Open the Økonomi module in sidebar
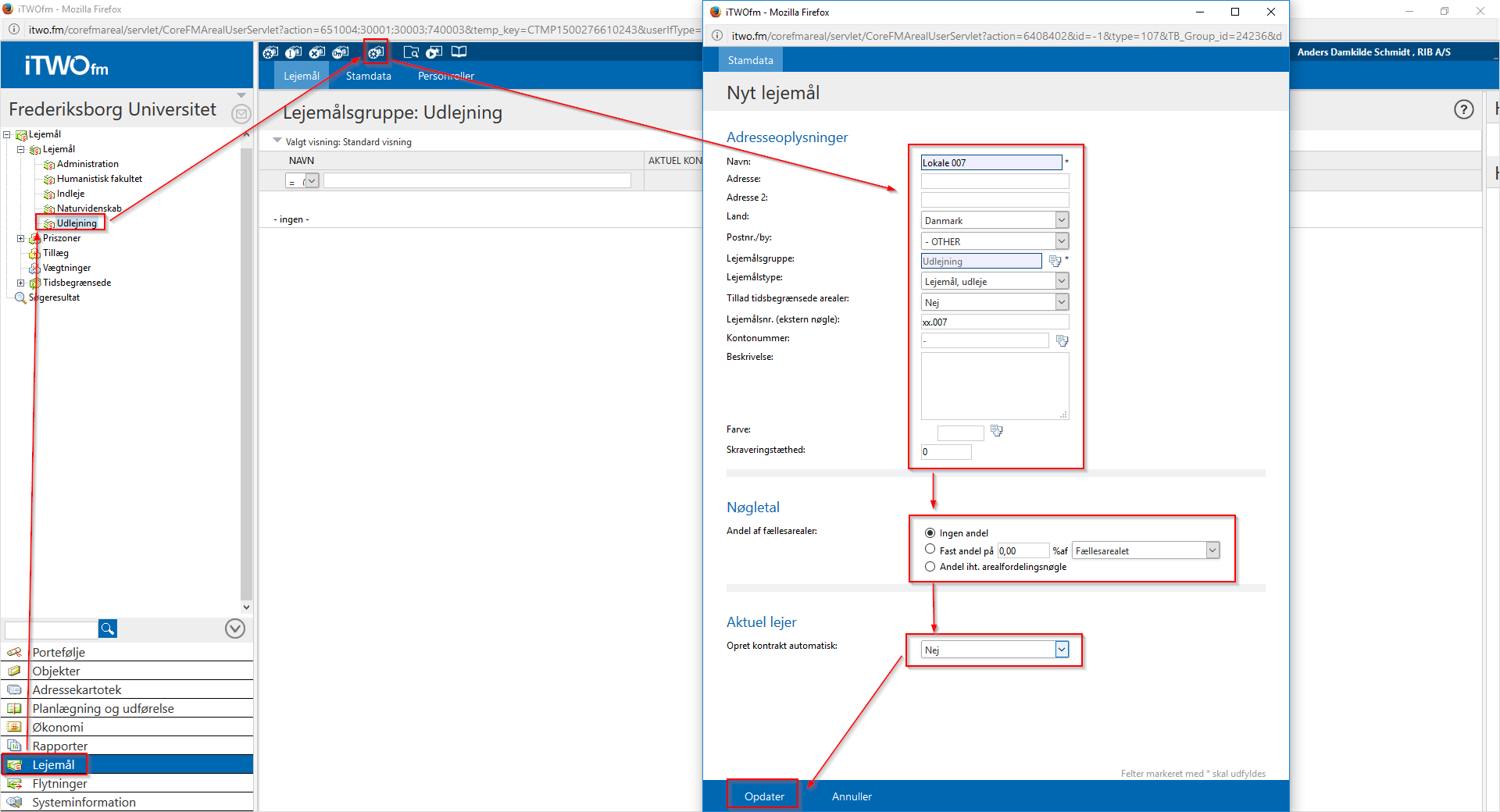 pyautogui.click(x=58, y=727)
